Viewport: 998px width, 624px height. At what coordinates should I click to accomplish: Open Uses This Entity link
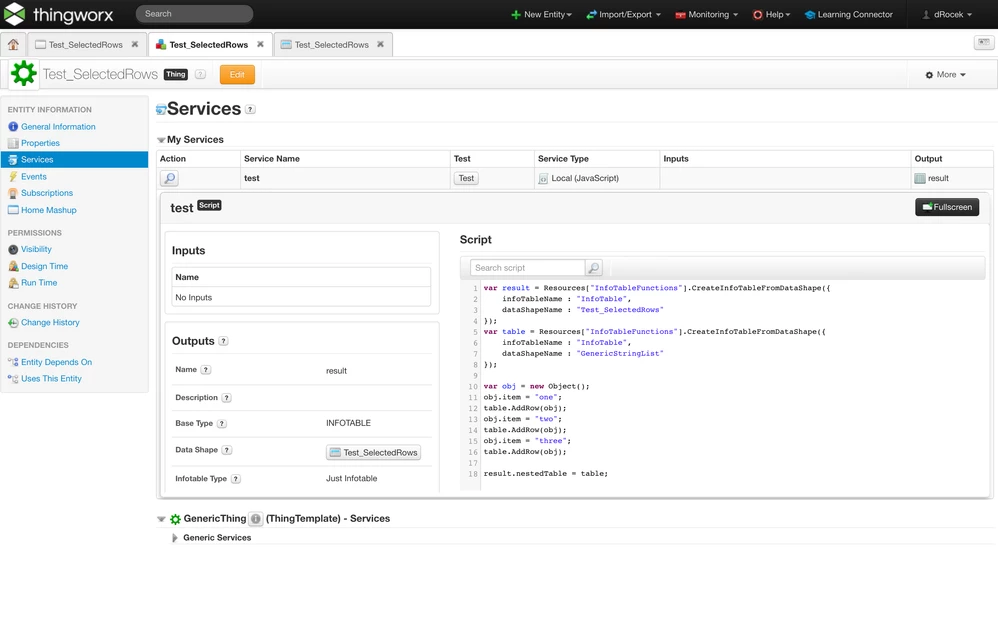(52, 379)
